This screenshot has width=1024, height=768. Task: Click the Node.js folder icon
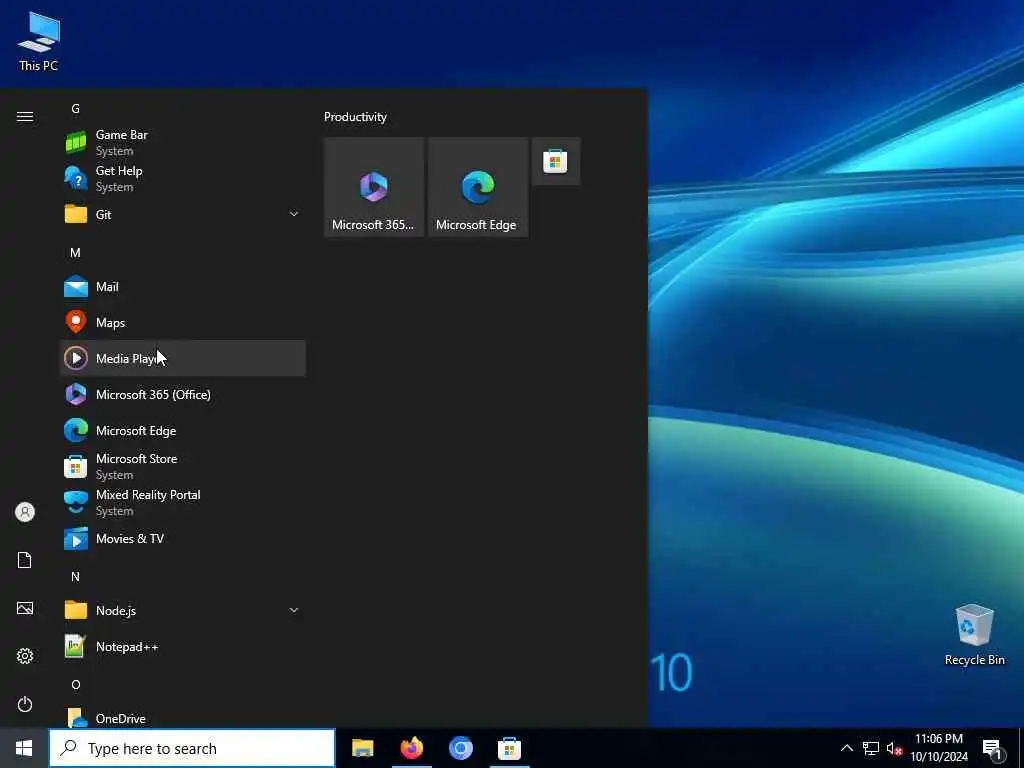tap(76, 611)
